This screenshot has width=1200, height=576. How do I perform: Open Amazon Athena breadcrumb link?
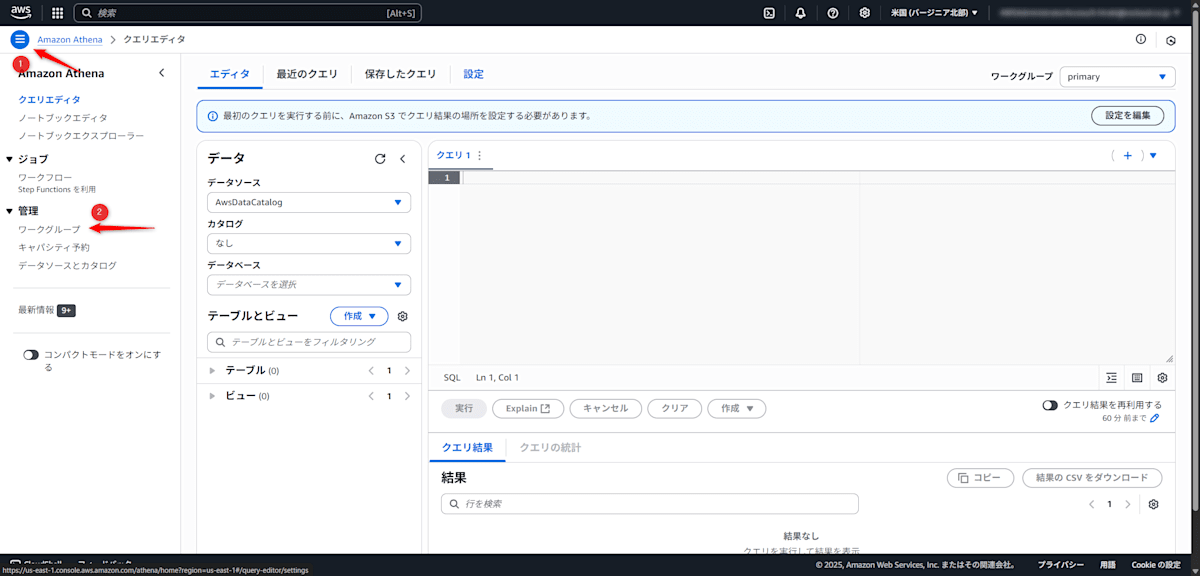69,39
